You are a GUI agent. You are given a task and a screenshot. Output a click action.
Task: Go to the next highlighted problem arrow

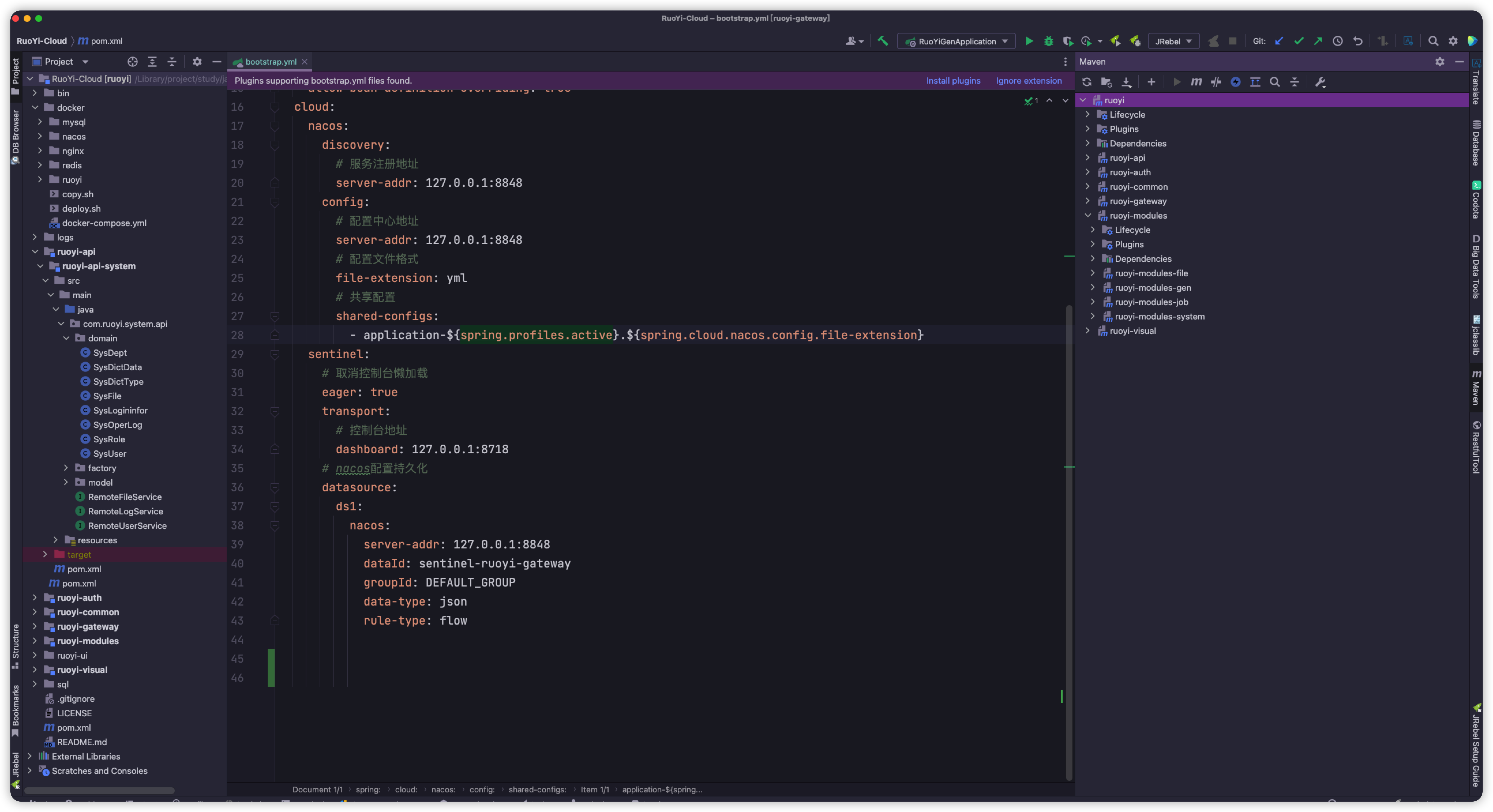pyautogui.click(x=1065, y=100)
